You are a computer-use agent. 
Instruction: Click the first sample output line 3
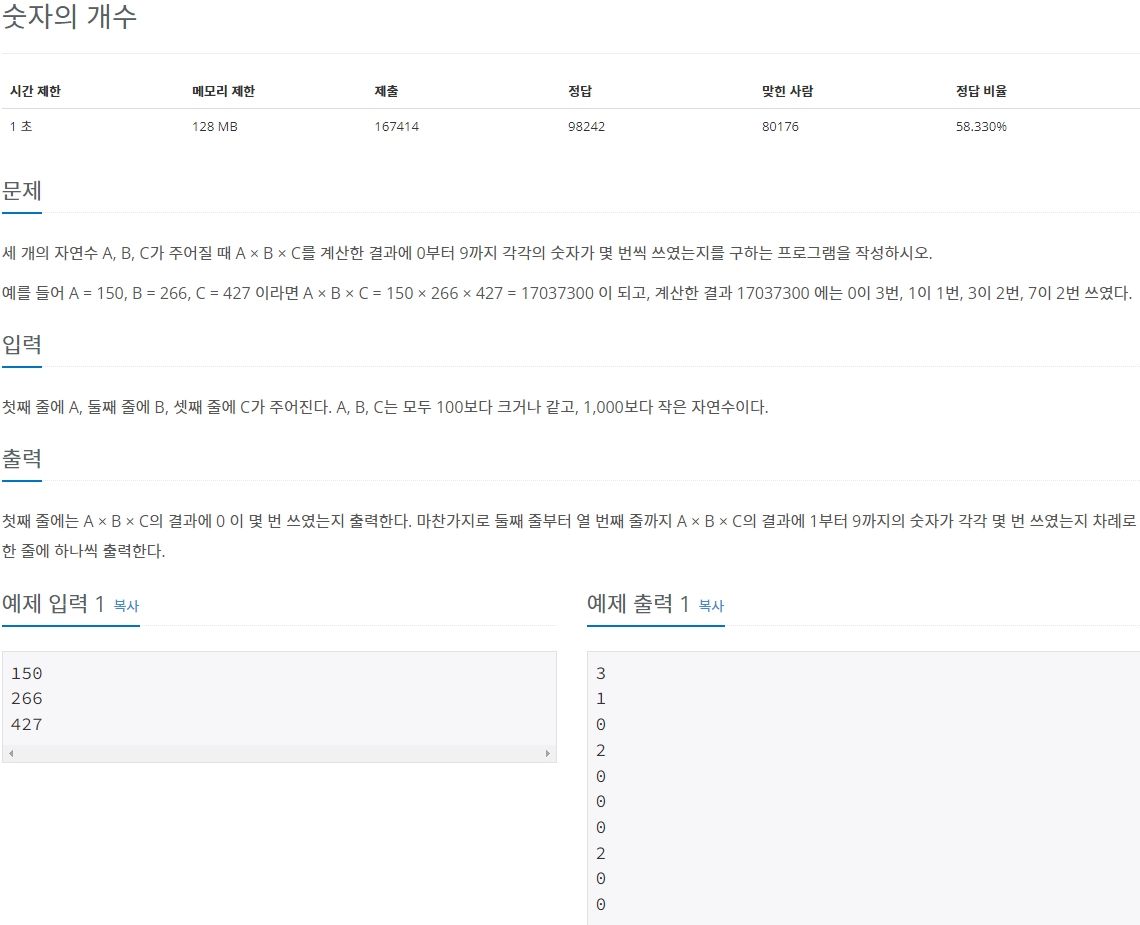(x=601, y=673)
